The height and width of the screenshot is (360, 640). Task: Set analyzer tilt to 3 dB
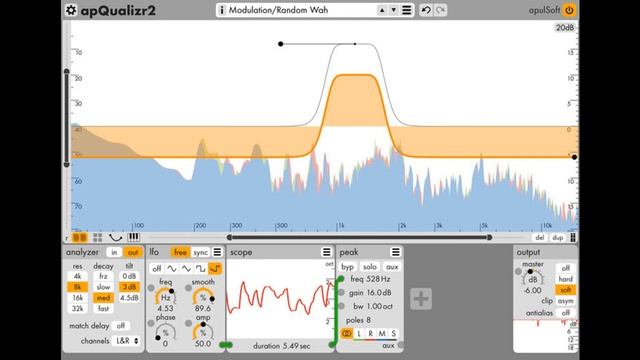129,287
